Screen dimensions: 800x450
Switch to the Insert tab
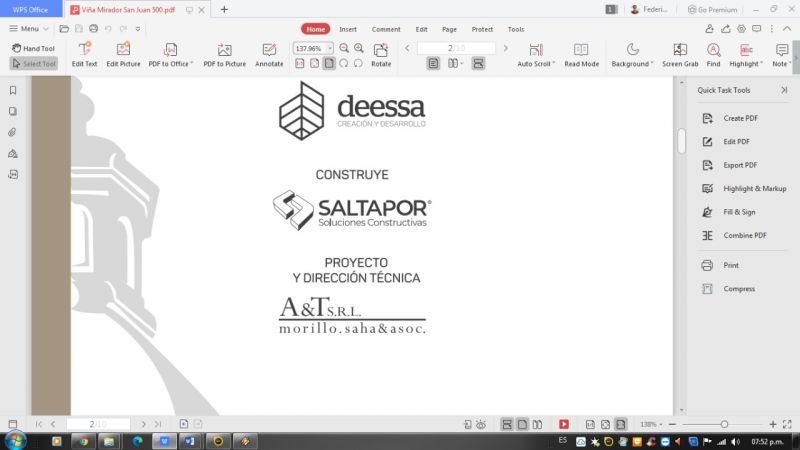click(348, 30)
